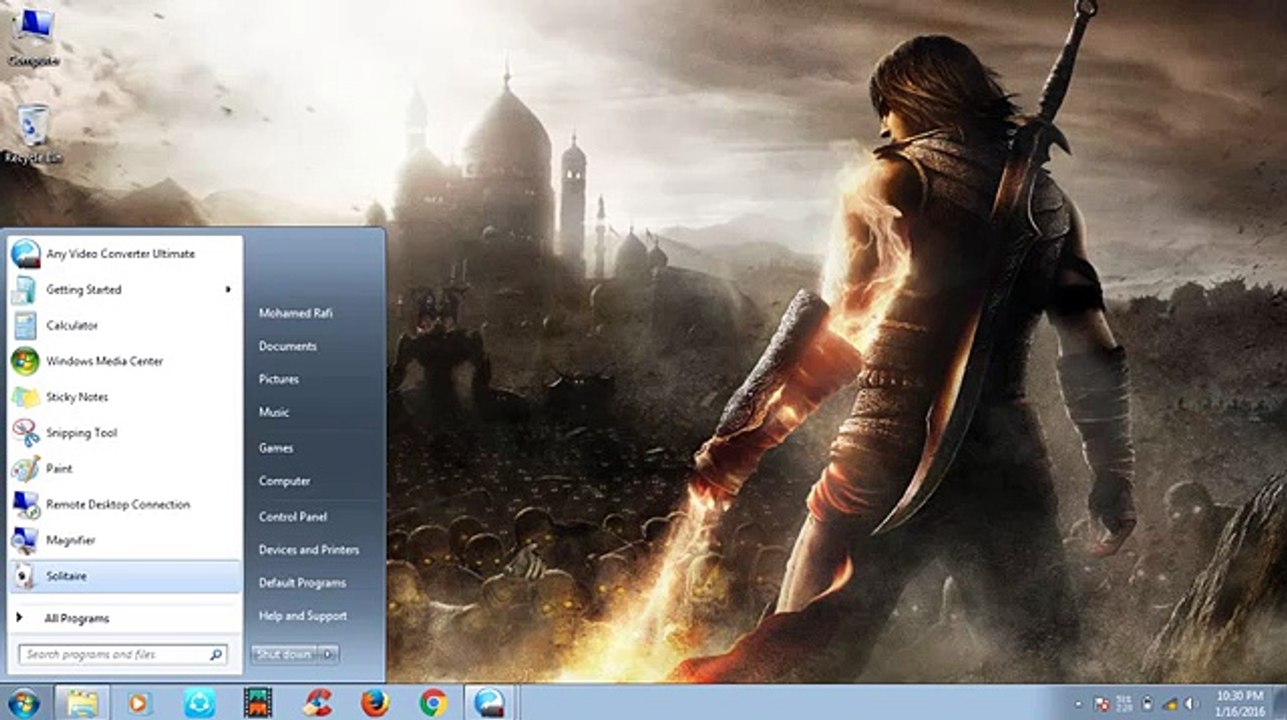Open the volume speaker icon
The width and height of the screenshot is (1287, 720).
[1191, 704]
